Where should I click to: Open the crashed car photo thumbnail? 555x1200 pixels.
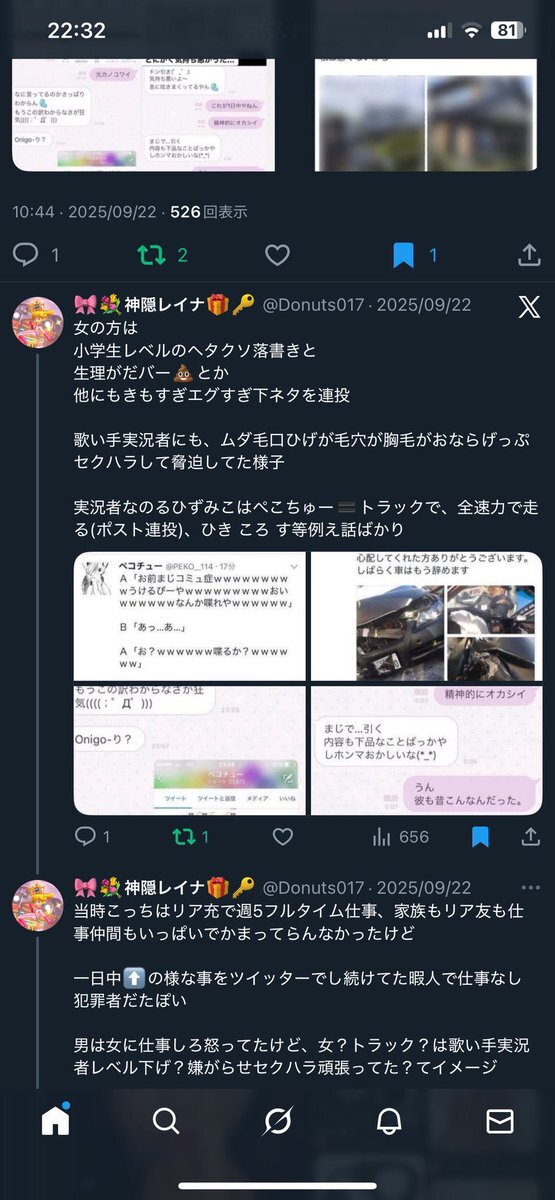(427, 616)
